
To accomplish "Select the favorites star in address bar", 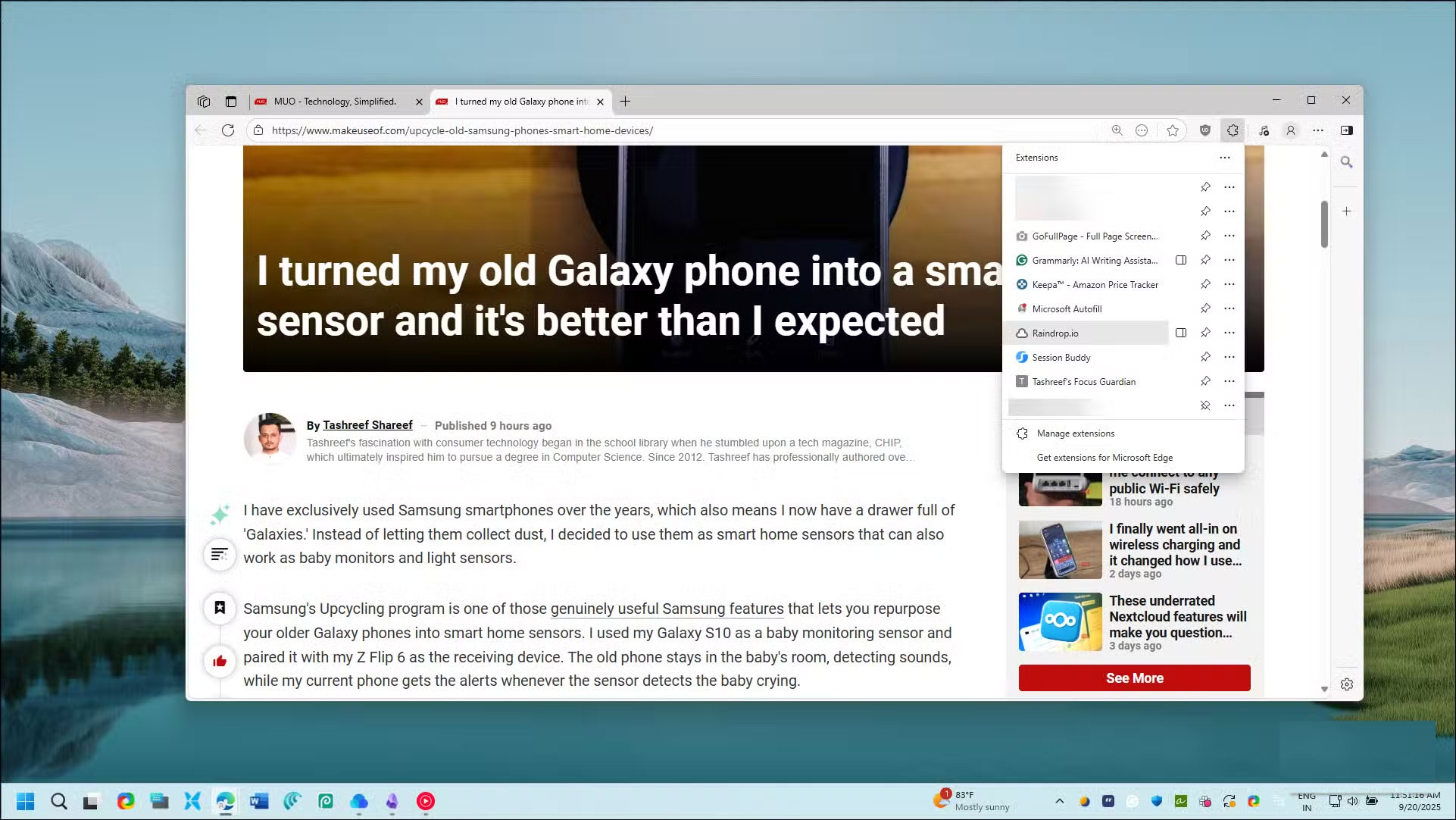I will 1173,130.
